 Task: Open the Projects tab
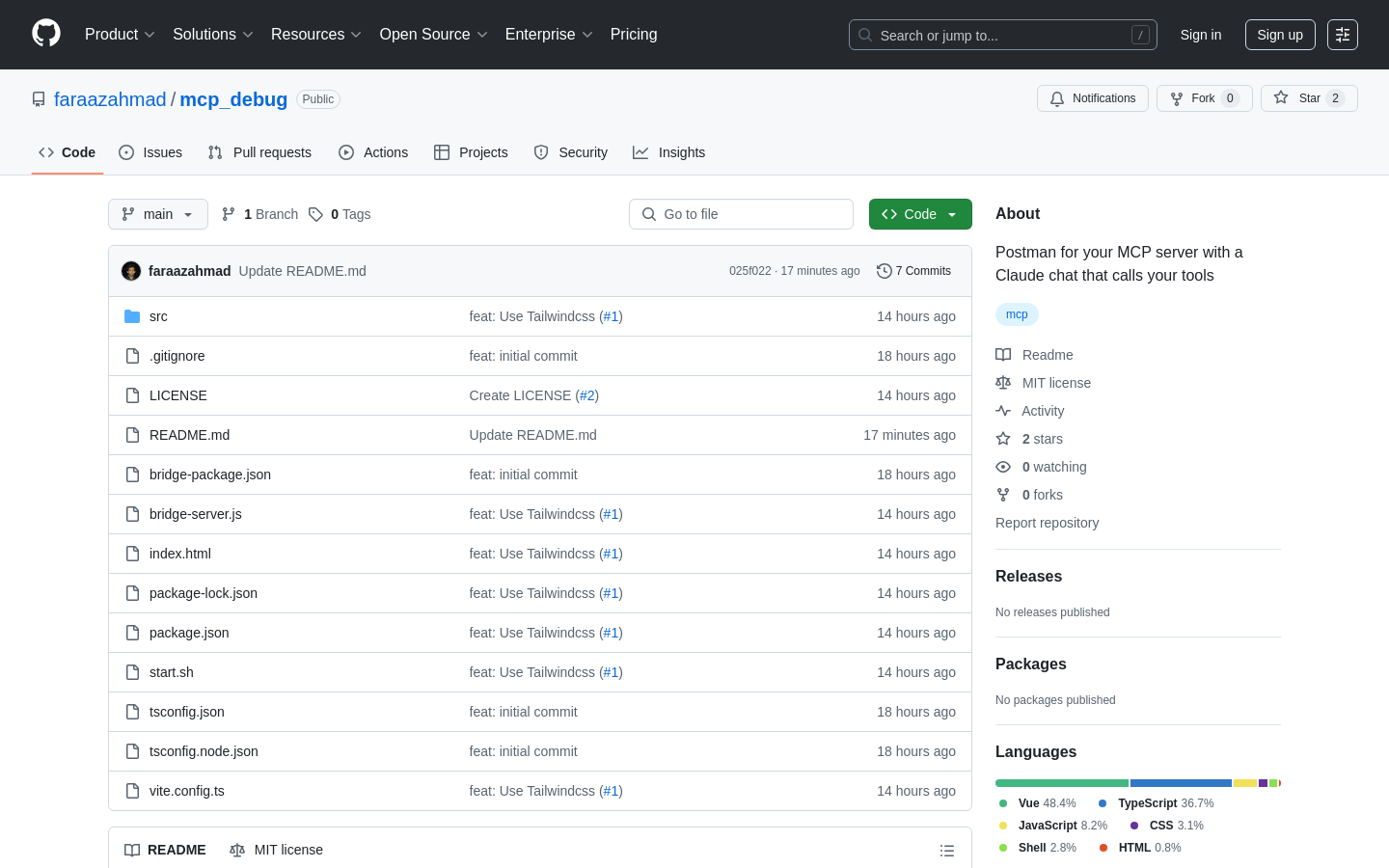pos(471,152)
